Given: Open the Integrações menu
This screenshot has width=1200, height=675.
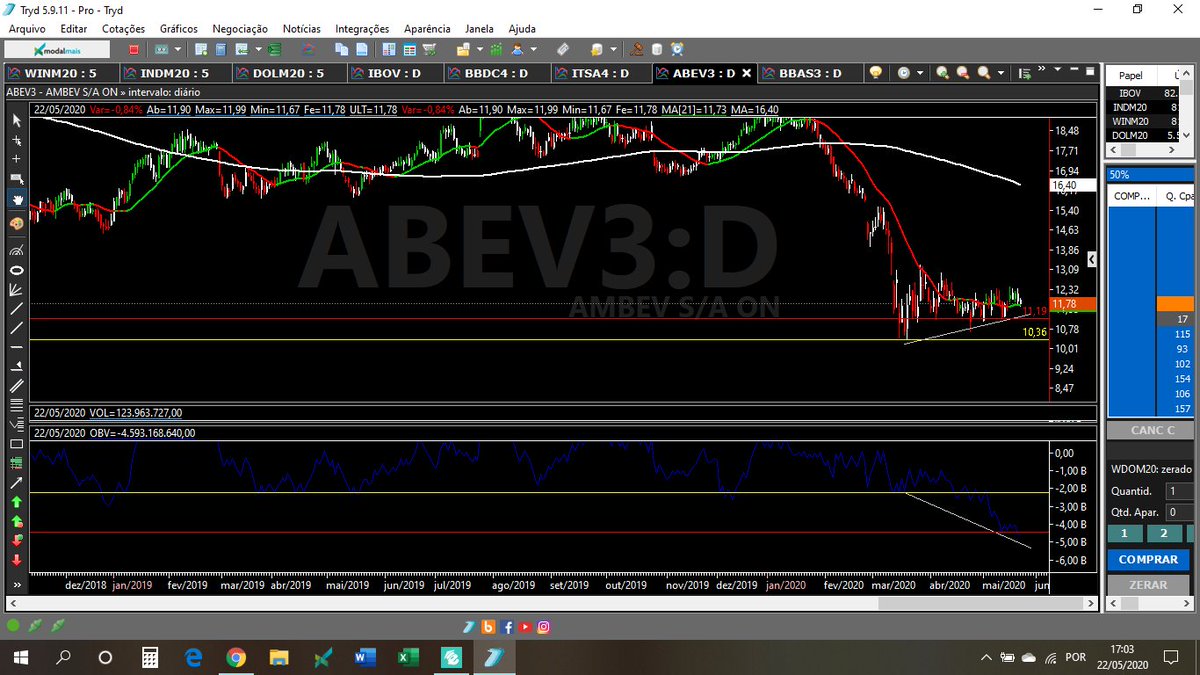Looking at the screenshot, I should click(x=362, y=29).
